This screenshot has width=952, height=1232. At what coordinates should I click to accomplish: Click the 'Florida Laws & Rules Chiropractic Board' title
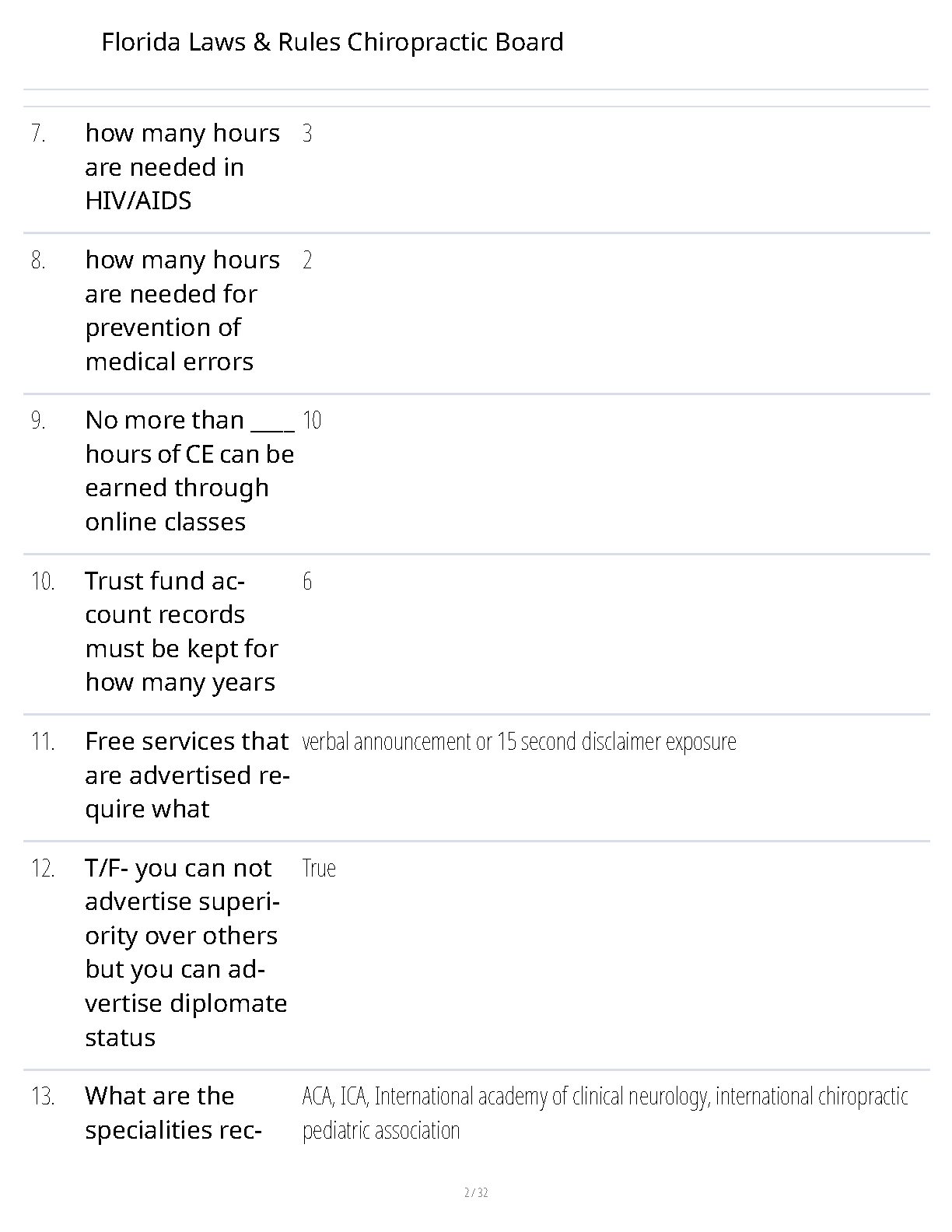pyautogui.click(x=332, y=42)
